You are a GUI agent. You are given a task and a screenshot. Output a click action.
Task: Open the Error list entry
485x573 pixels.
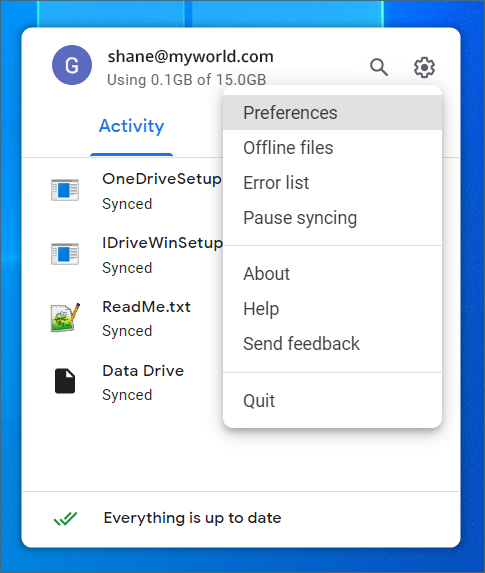[x=332, y=183]
